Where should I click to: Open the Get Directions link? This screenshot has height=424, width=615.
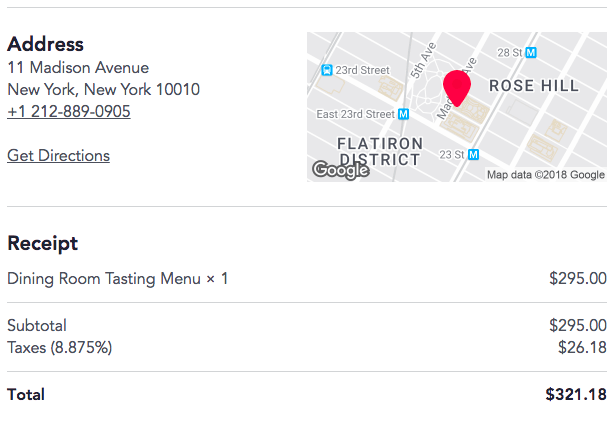(58, 156)
